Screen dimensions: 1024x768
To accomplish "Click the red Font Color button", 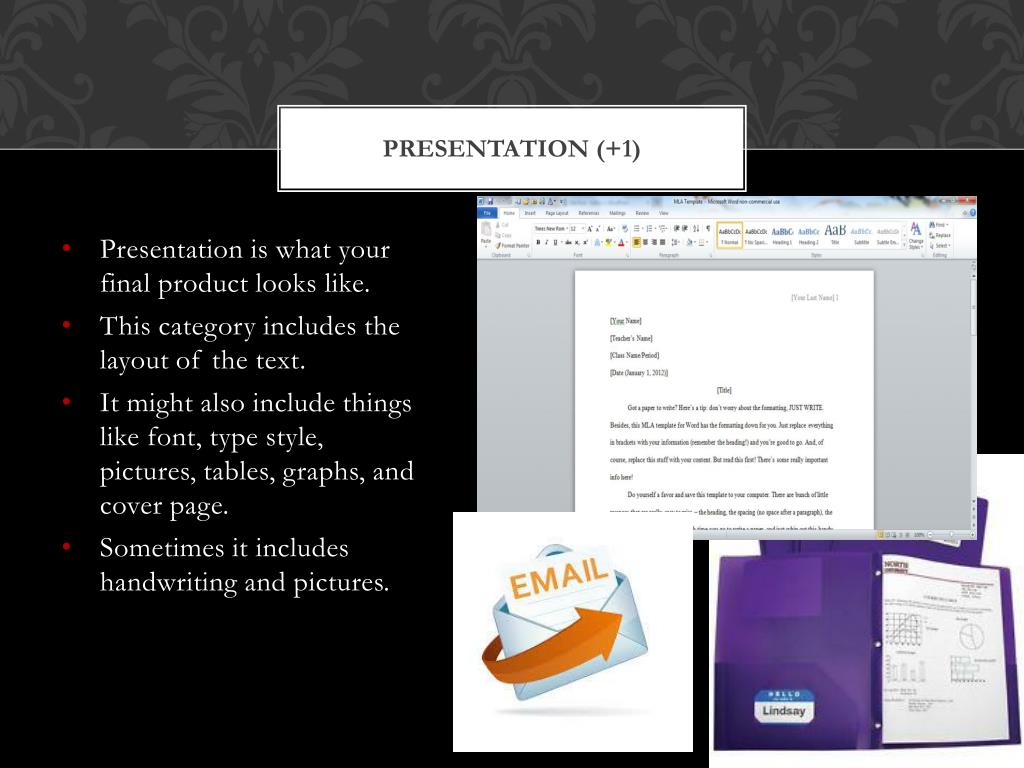I will [621, 242].
